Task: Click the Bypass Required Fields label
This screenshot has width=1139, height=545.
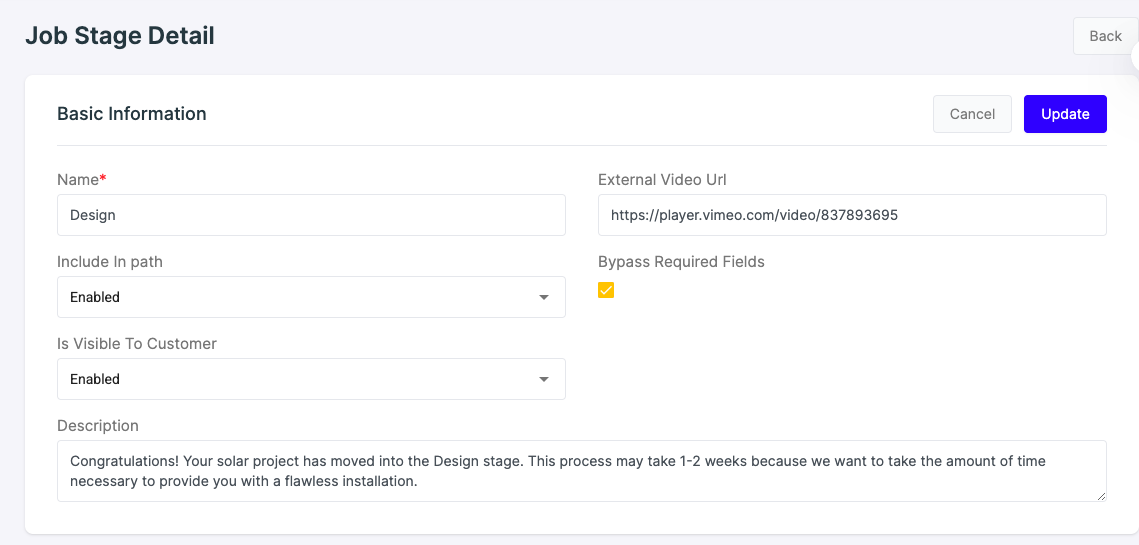Action: 681,262
